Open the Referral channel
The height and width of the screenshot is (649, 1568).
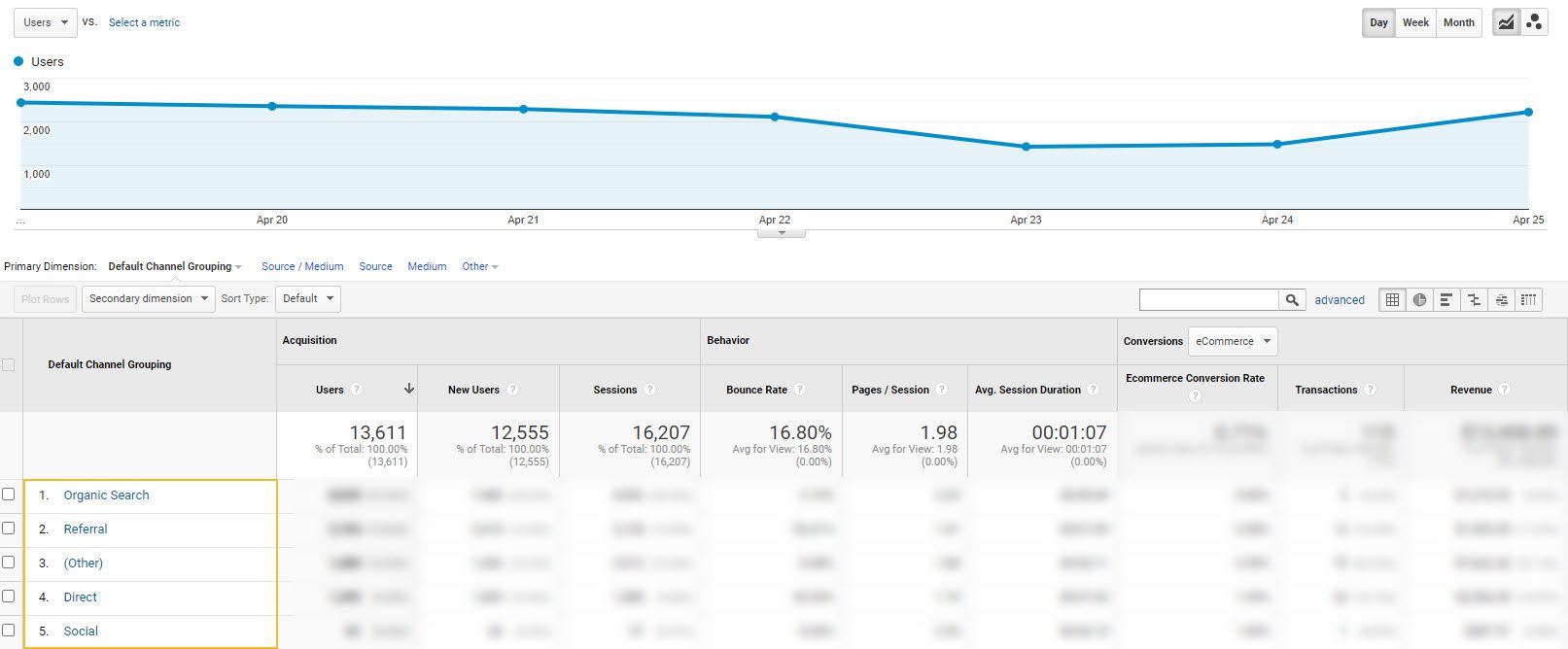coord(86,529)
